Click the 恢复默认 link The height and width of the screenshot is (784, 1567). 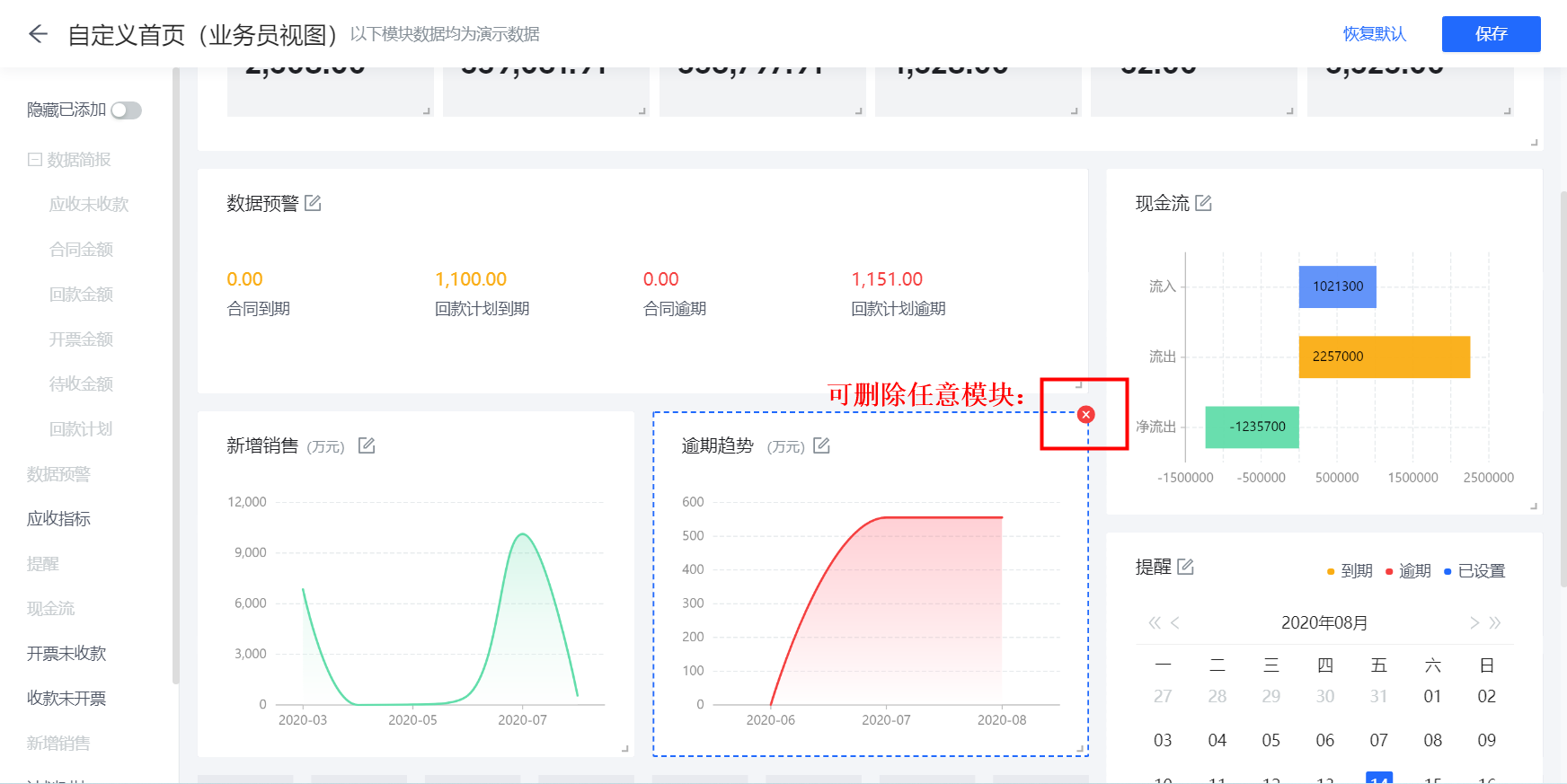pyautogui.click(x=1374, y=34)
